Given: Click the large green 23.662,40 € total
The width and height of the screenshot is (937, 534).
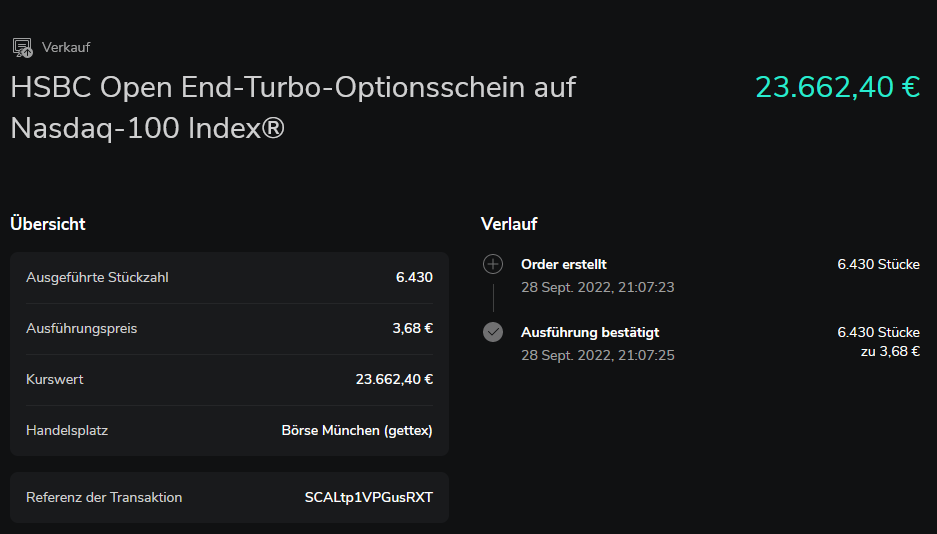Looking at the screenshot, I should pyautogui.click(x=837, y=87).
